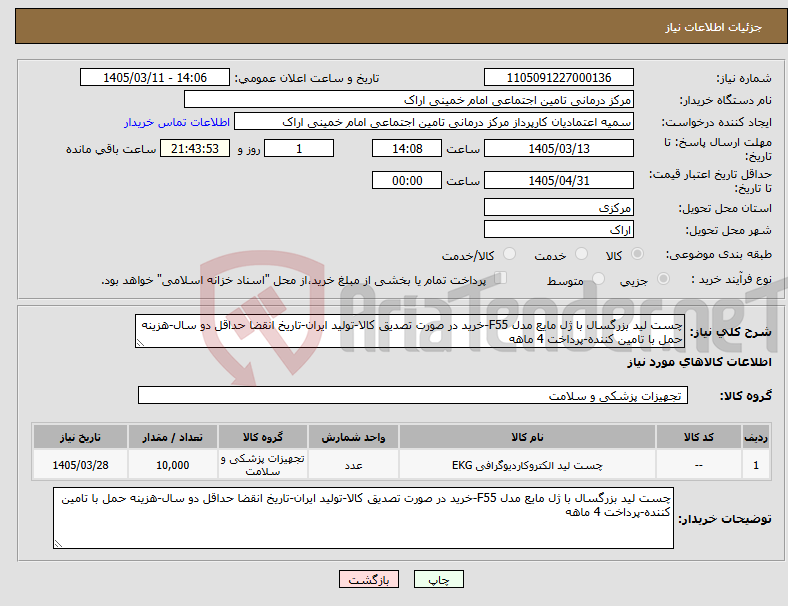The width and height of the screenshot is (788, 606).
Task: Click the buyer notes textarea توضیحات خریدار
Action: (x=363, y=518)
